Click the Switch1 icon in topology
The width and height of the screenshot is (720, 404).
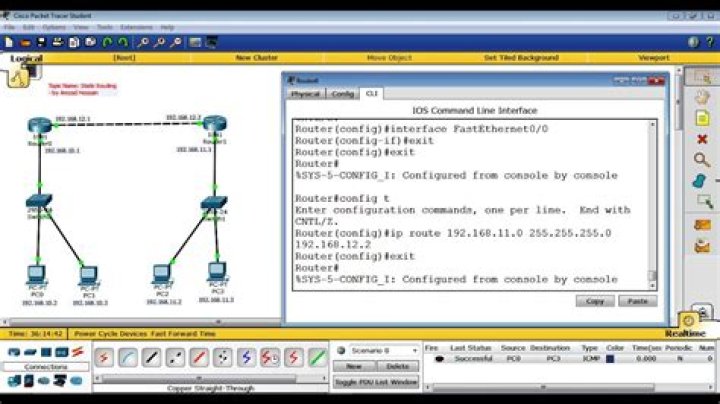214,202
